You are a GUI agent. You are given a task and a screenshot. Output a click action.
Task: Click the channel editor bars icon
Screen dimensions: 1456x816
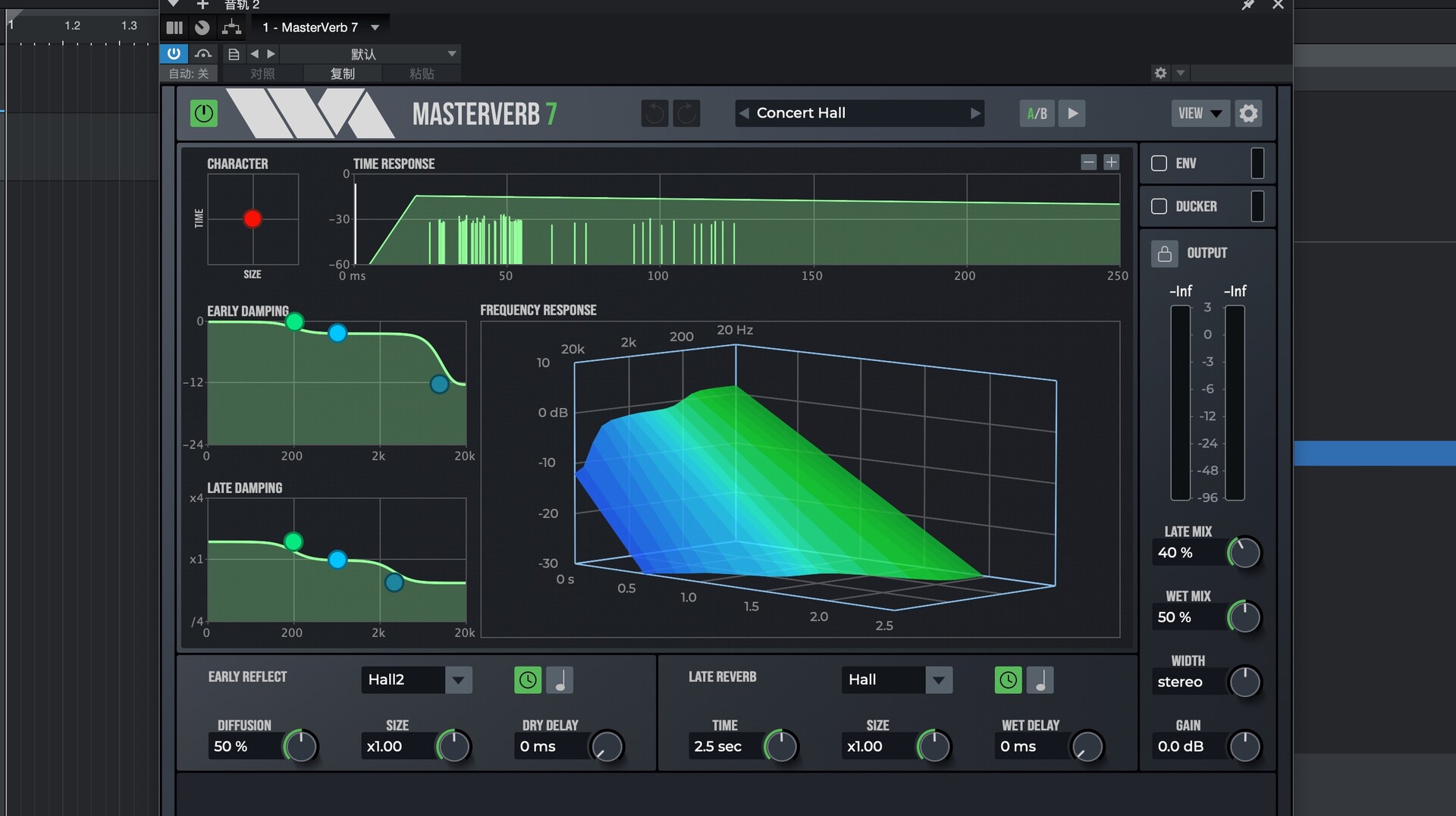click(x=174, y=28)
